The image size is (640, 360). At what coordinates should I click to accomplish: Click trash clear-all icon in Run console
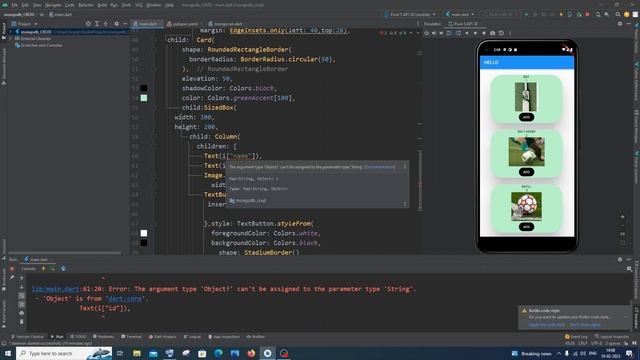coord(22,322)
